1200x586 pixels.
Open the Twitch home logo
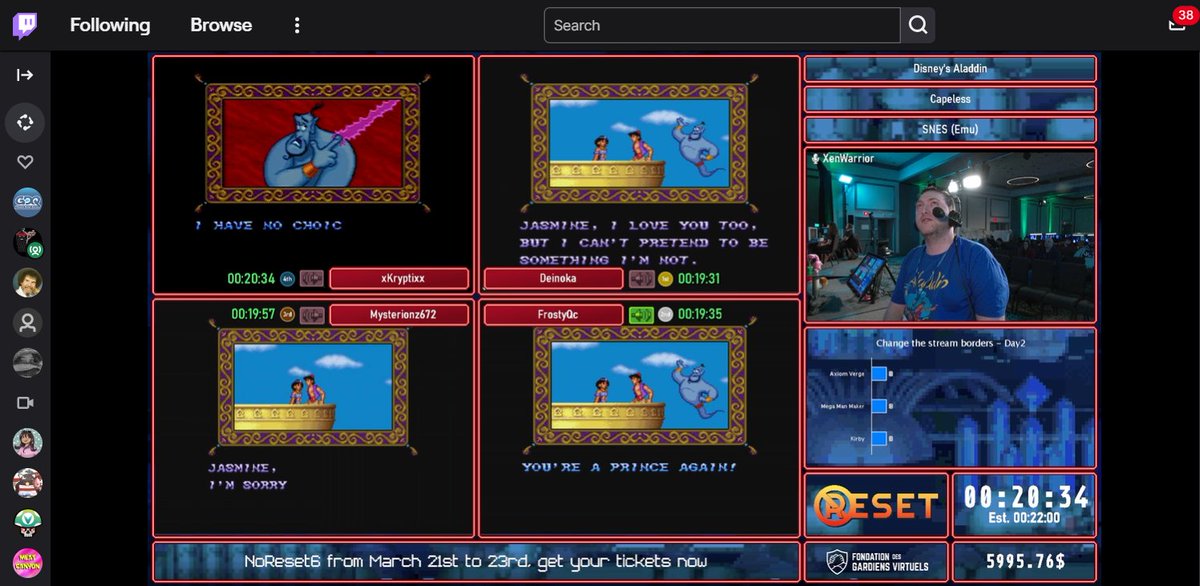click(26, 25)
